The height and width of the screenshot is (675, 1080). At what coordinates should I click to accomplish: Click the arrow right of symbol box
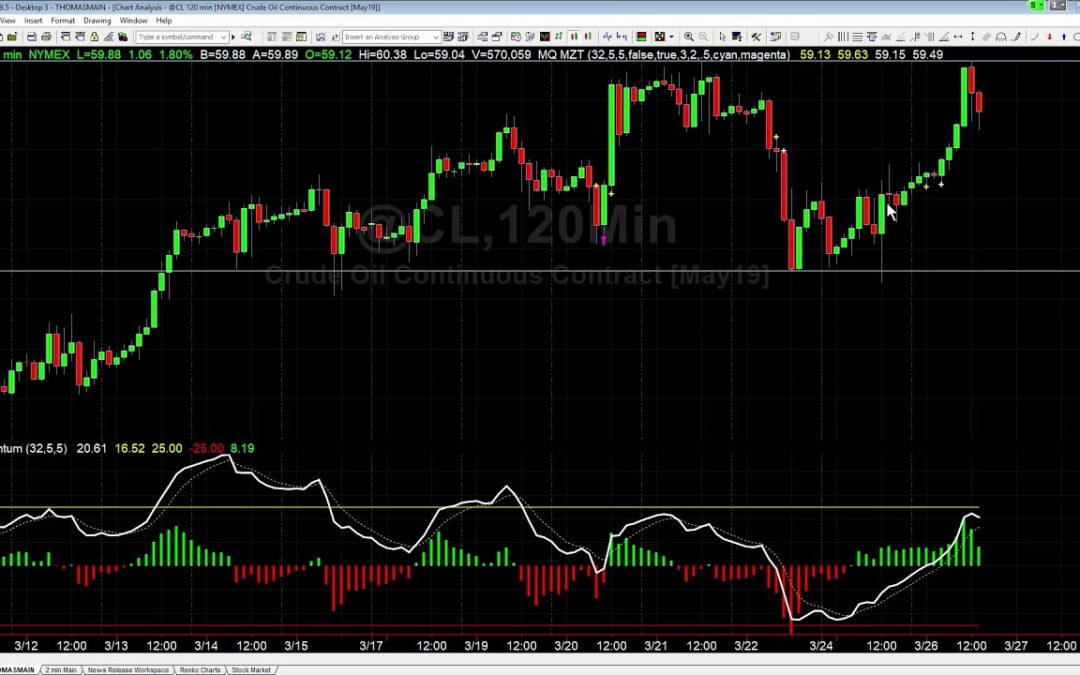coord(233,37)
